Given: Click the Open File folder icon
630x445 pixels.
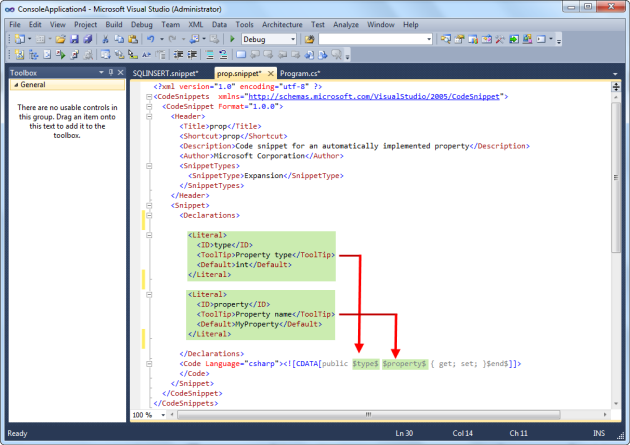Looking at the screenshot, I should coord(60,39).
